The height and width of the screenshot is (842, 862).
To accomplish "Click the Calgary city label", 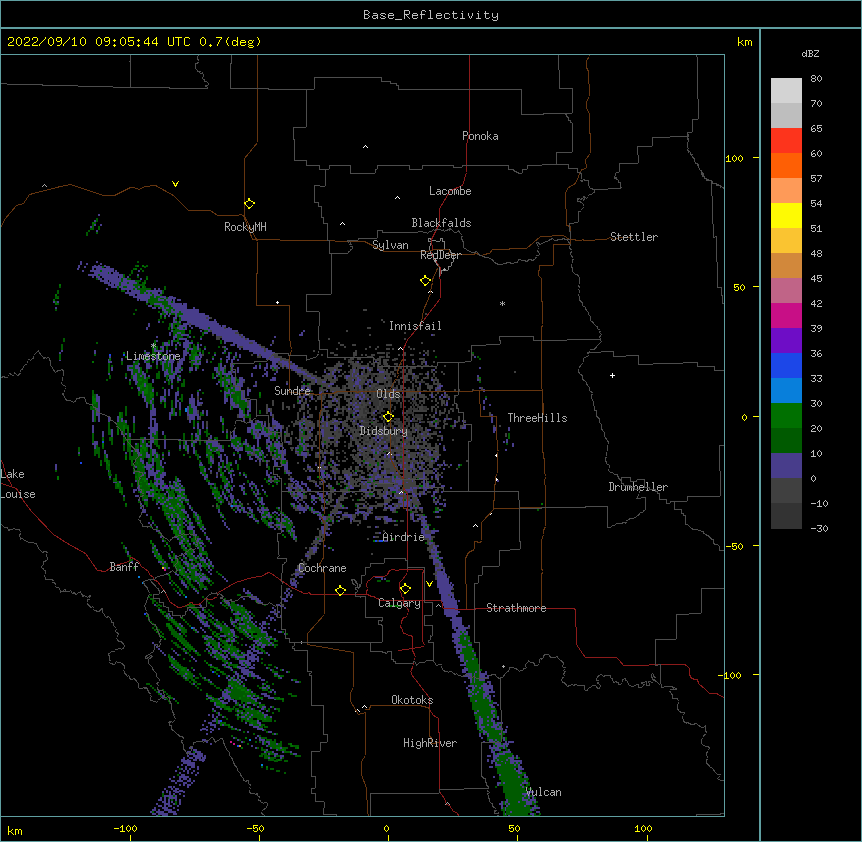I will 399,603.
